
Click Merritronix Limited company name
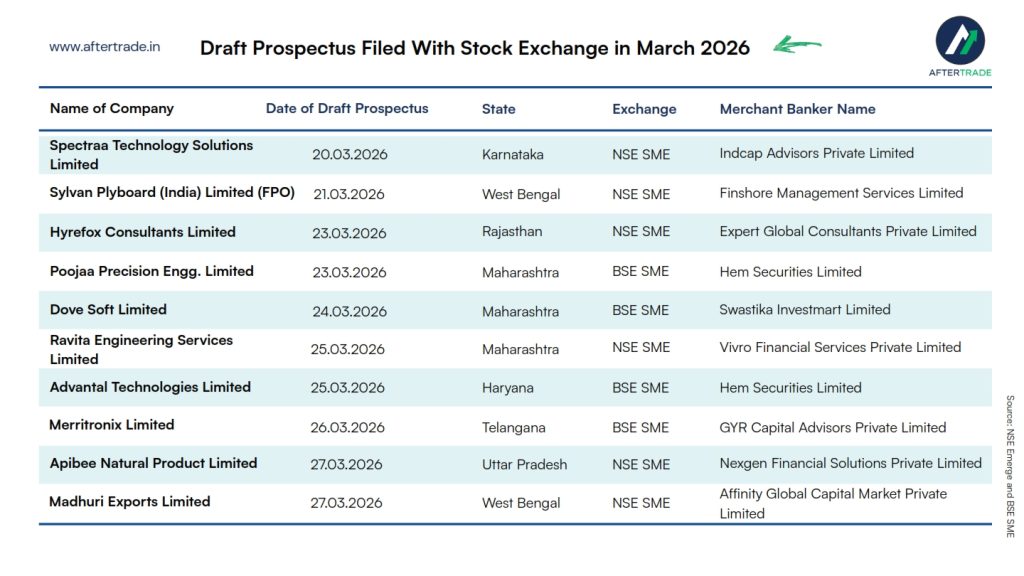[x=112, y=425]
